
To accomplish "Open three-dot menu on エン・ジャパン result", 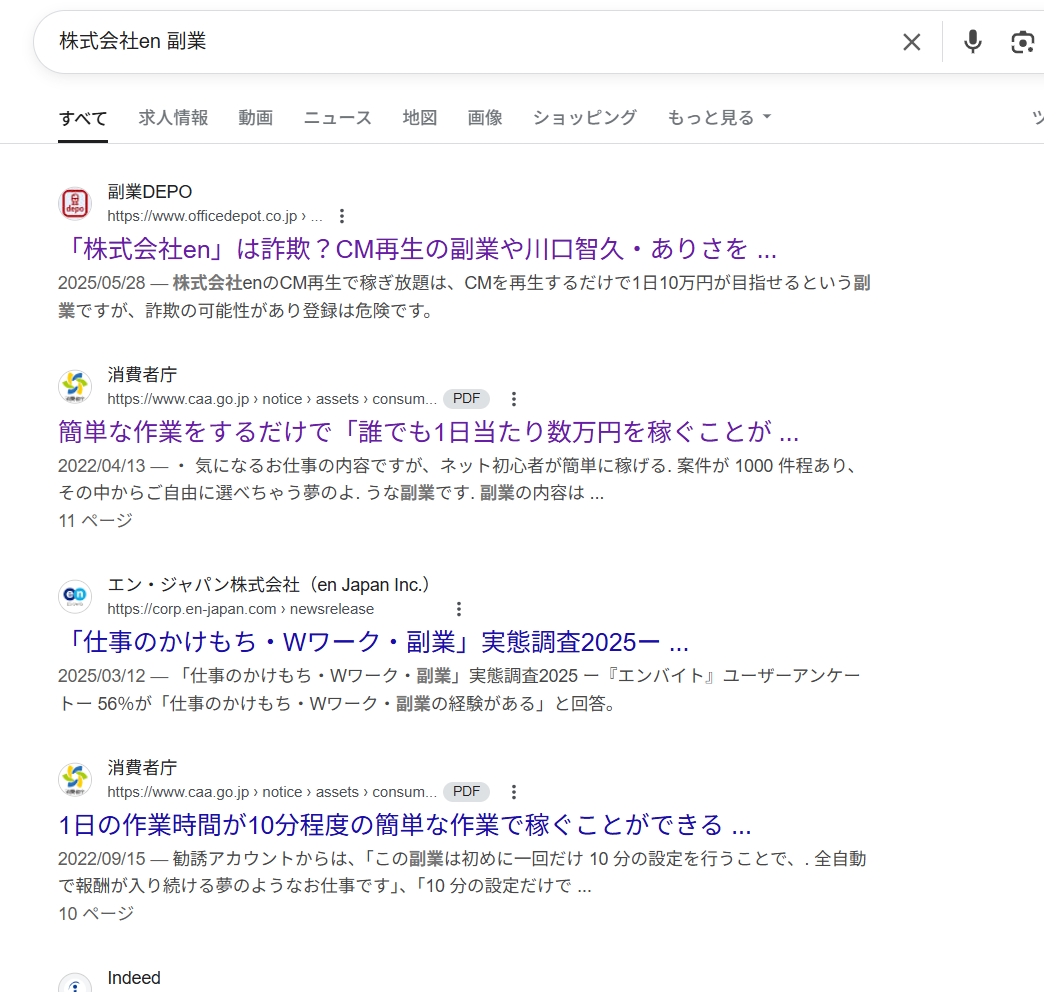I will [459, 608].
